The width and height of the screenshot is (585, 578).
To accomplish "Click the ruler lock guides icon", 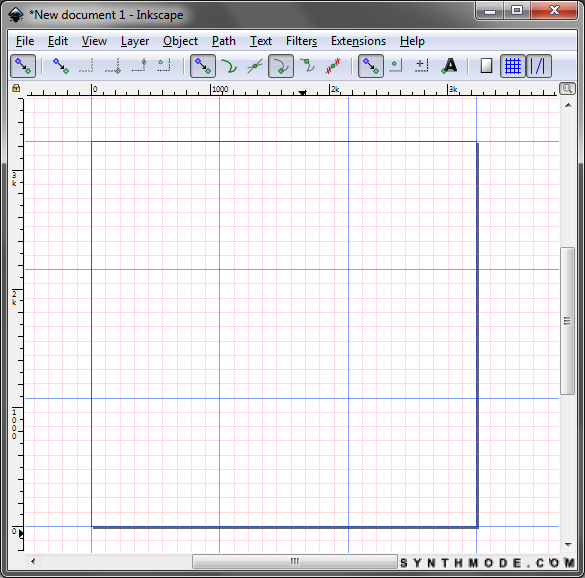I will pyautogui.click(x=16, y=88).
